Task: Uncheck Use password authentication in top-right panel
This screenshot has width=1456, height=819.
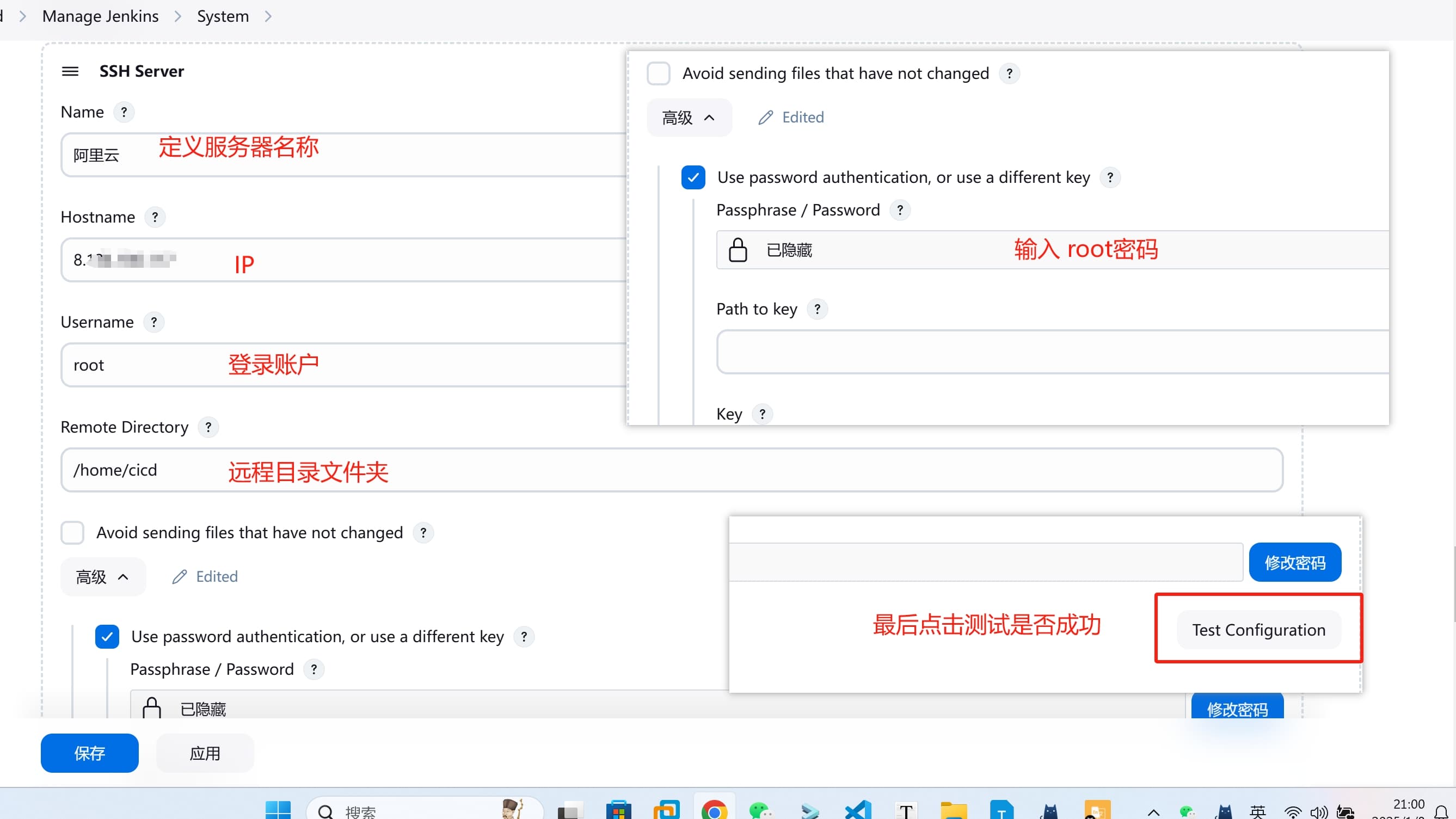Action: pyautogui.click(x=693, y=177)
